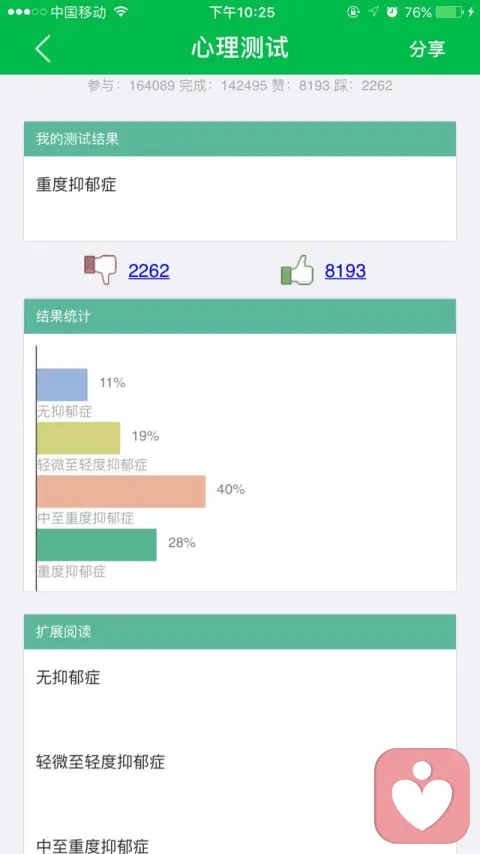Select the orange 40% bar
This screenshot has height=854, width=480.
click(121, 491)
